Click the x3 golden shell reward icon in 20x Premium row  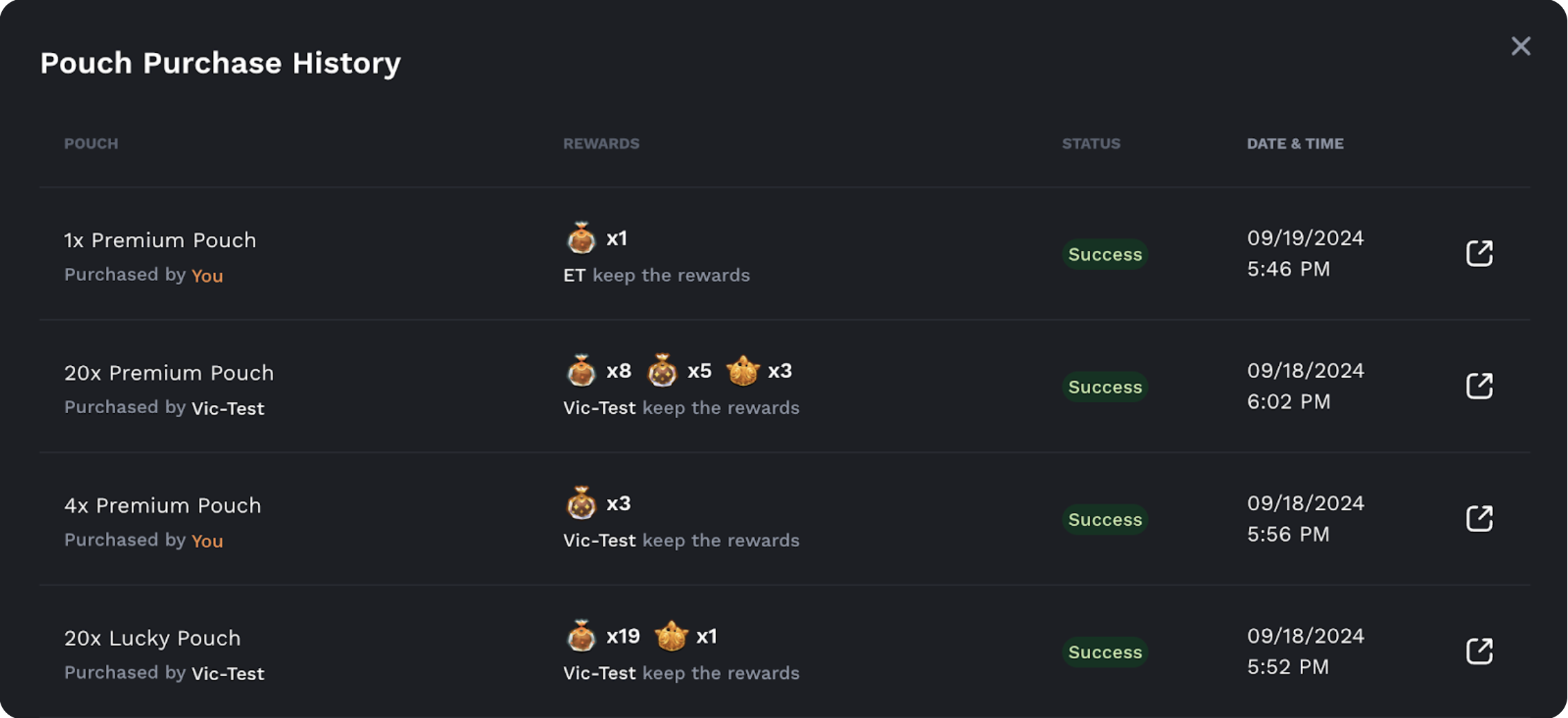743,370
